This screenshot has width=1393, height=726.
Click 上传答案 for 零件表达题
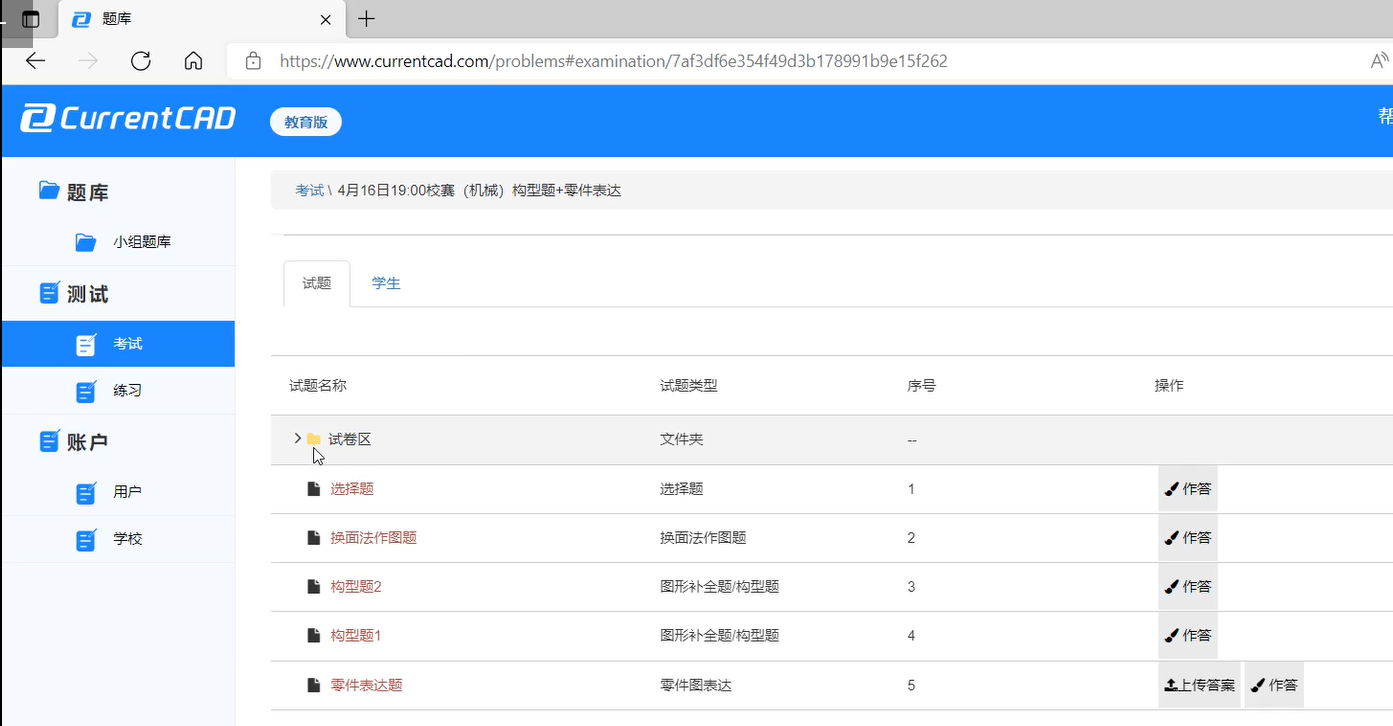point(1199,686)
